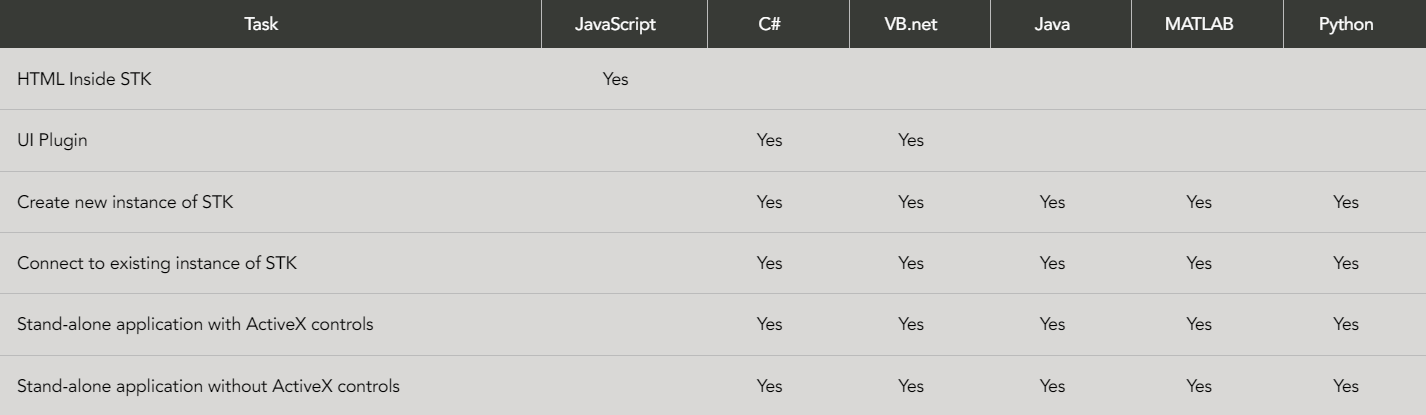The width and height of the screenshot is (1426, 415).
Task: Click MATLAB Yes in Connect to existing instance row
Action: click(1199, 263)
